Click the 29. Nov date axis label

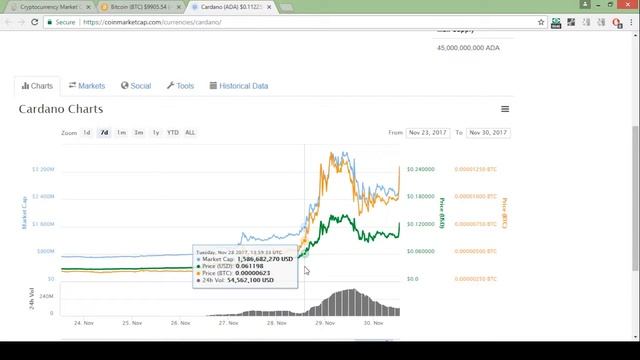click(x=325, y=323)
